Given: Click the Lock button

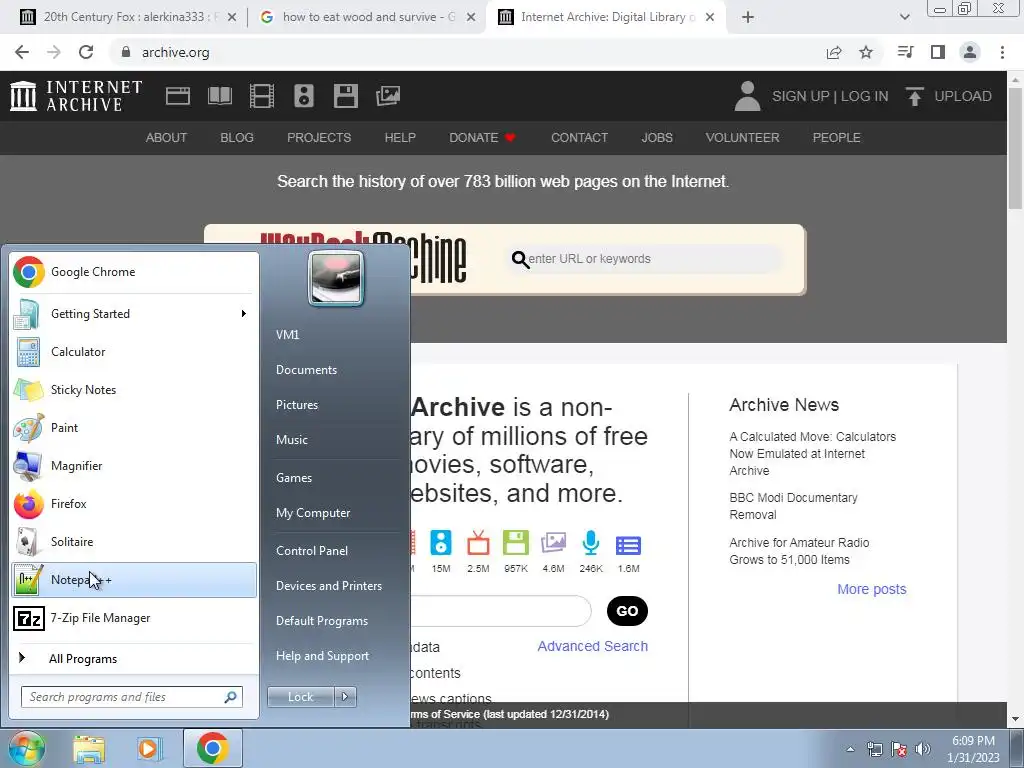Looking at the screenshot, I should [x=301, y=697].
